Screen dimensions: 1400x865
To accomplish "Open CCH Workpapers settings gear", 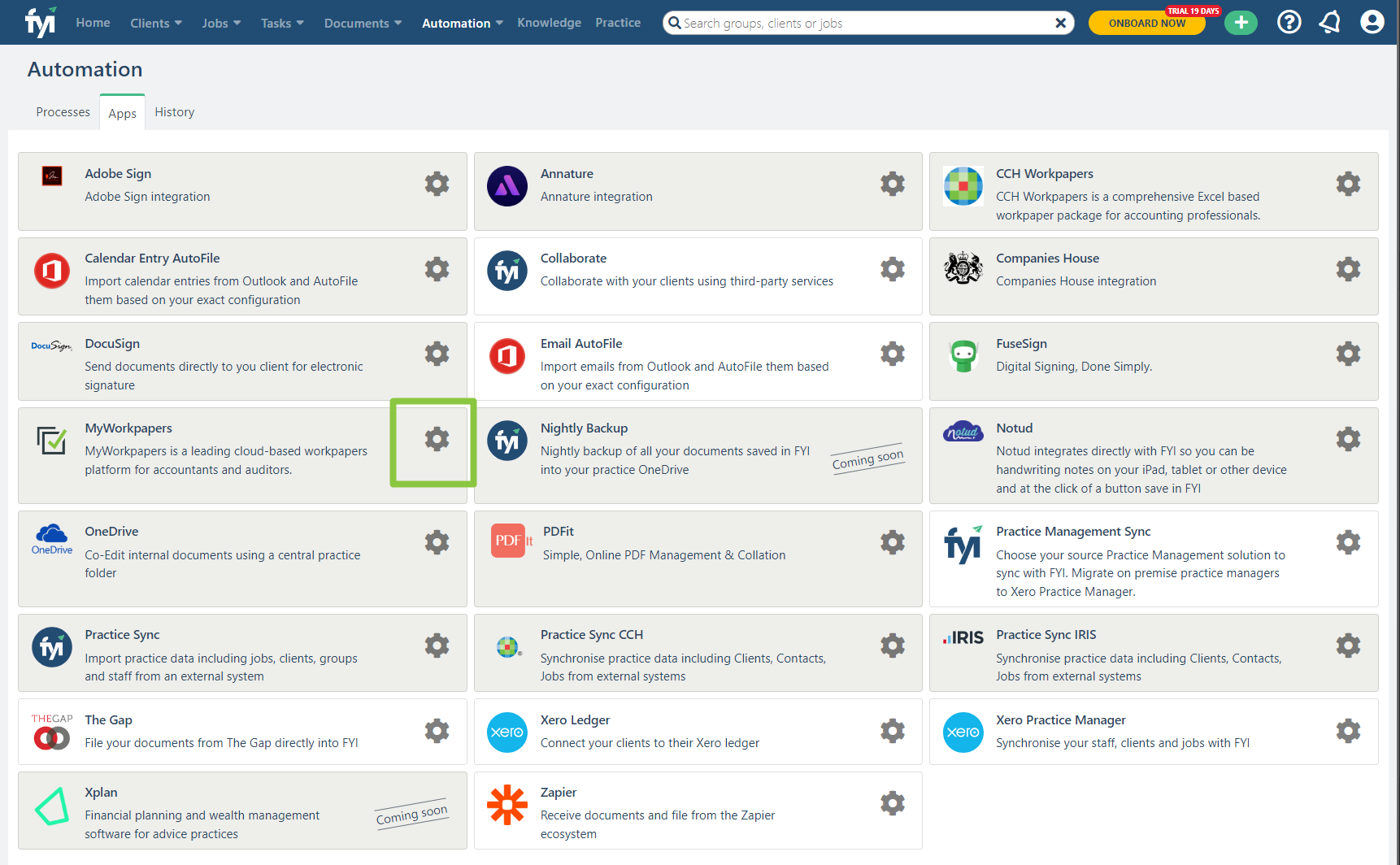I will 1348,184.
